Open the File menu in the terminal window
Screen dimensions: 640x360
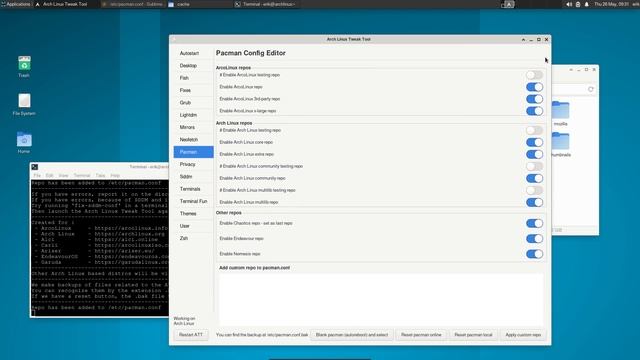(37, 176)
